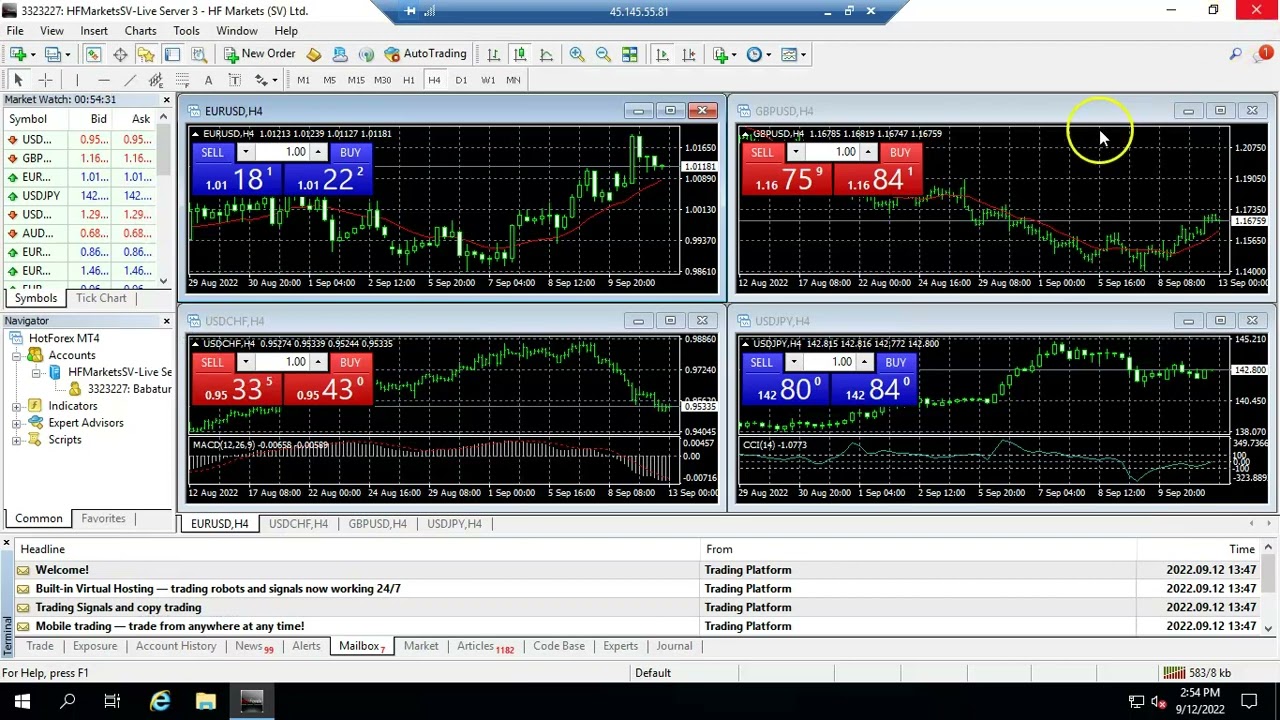This screenshot has height=720, width=1280.
Task: Expand the Indicators tree node
Action: click(16, 406)
